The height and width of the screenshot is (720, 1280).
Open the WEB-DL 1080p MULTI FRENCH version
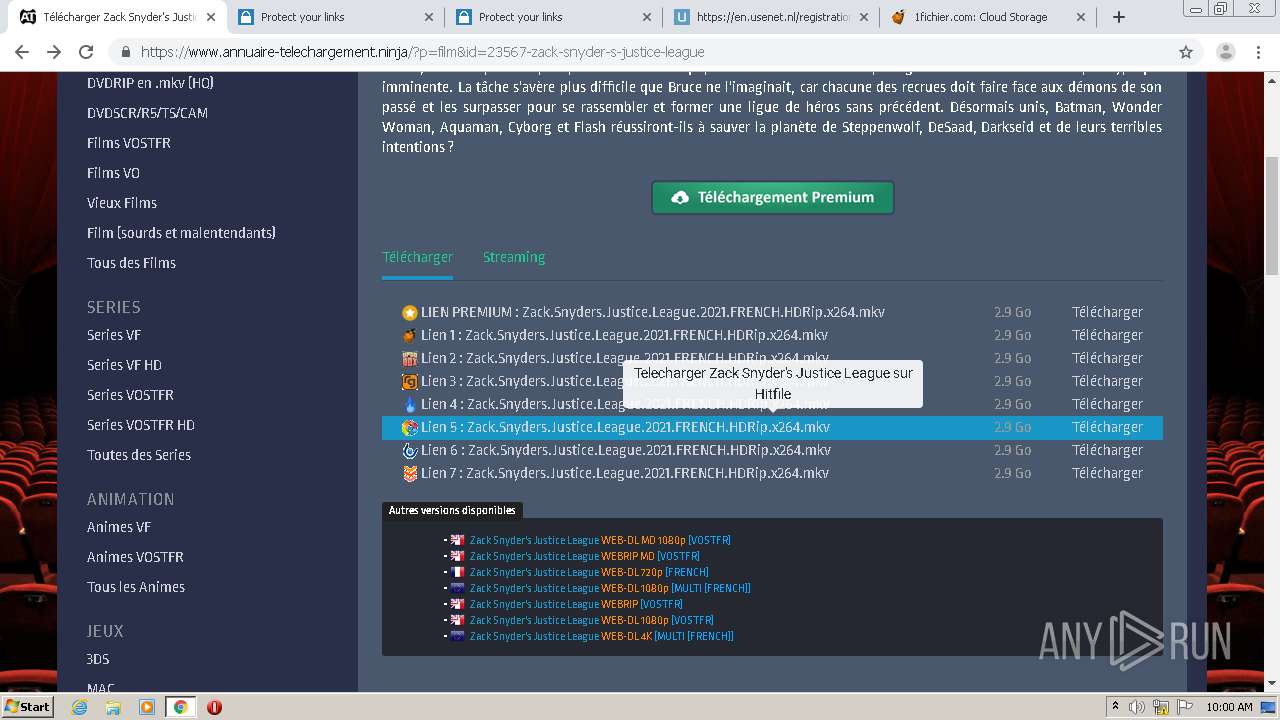pos(610,588)
